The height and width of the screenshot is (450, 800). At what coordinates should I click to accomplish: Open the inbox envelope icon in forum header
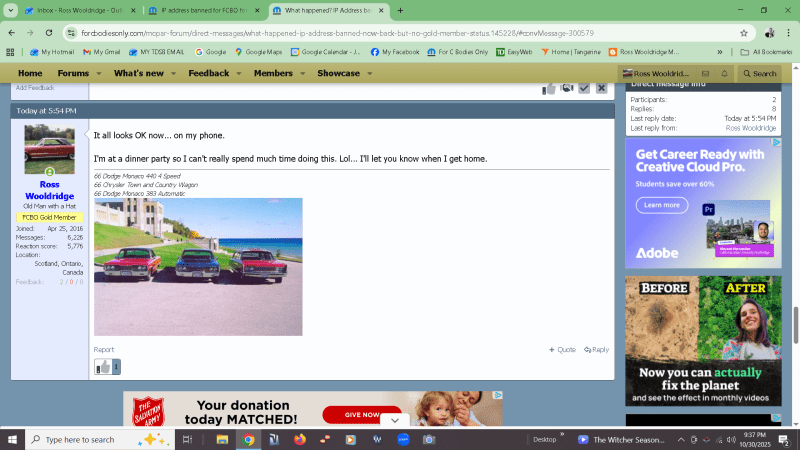click(x=706, y=73)
